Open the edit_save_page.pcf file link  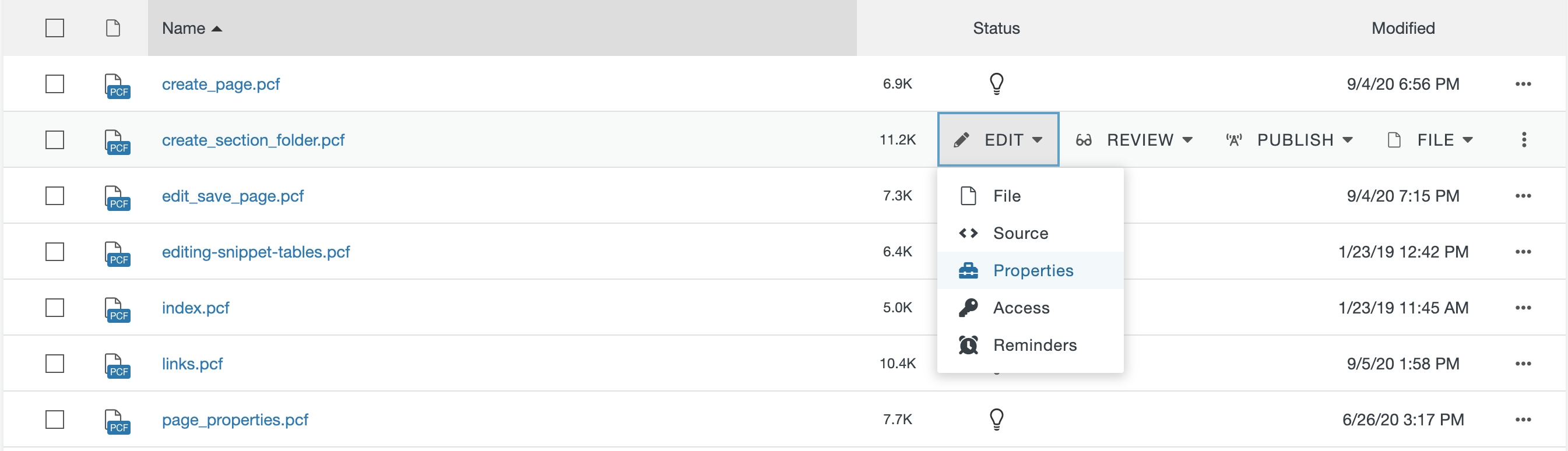[233, 195]
